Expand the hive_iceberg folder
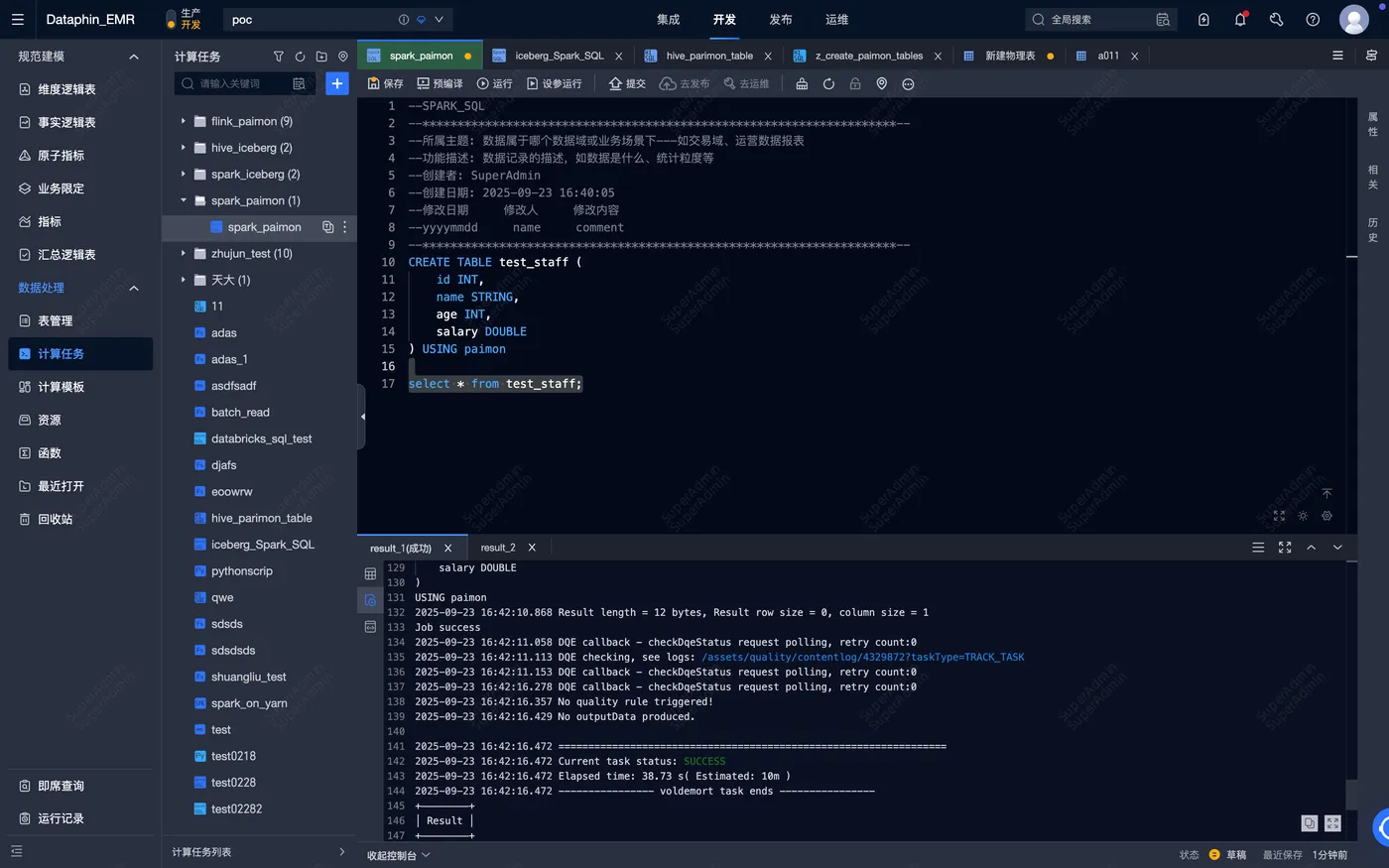The image size is (1389, 868). click(184, 148)
